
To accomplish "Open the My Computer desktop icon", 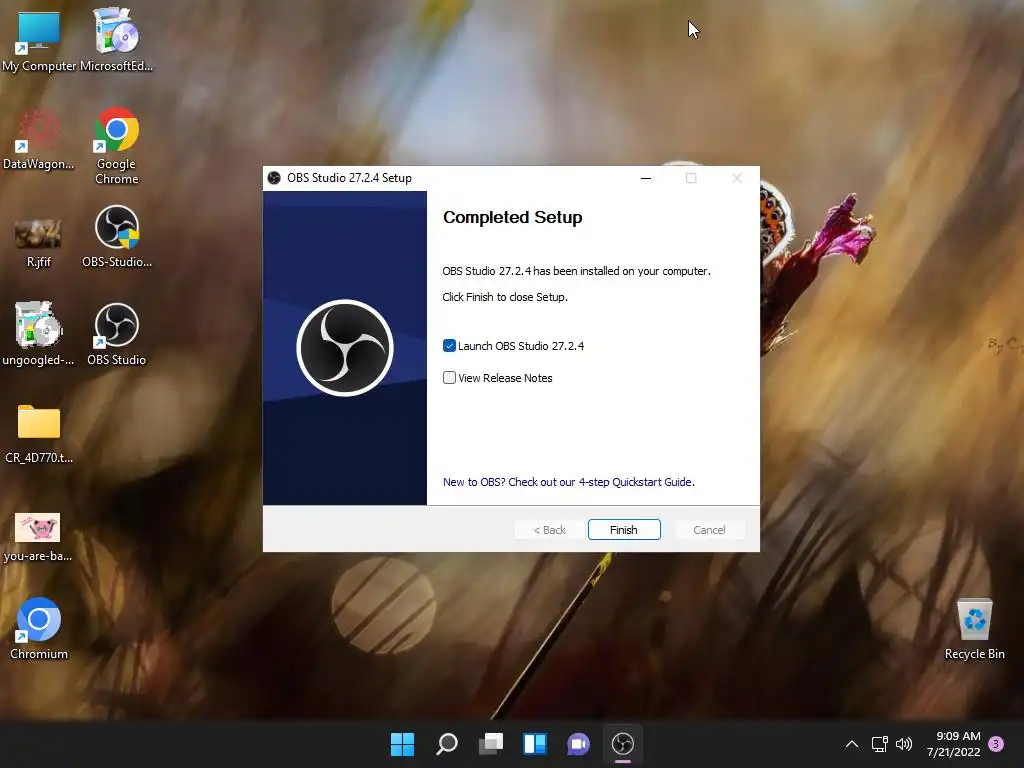I will coord(39,39).
